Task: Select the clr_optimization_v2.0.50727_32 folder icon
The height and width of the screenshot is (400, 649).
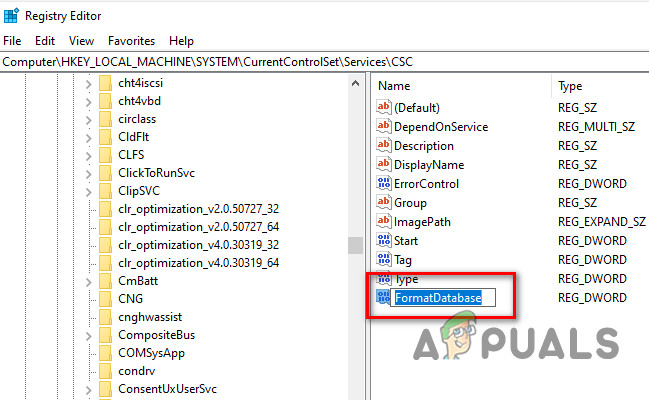Action: click(x=105, y=209)
